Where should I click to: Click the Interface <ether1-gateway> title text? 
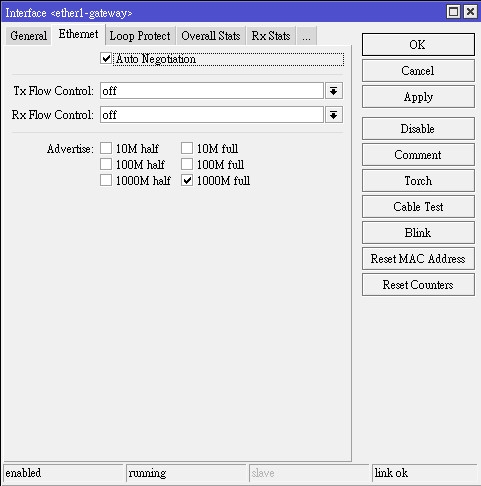pos(69,13)
